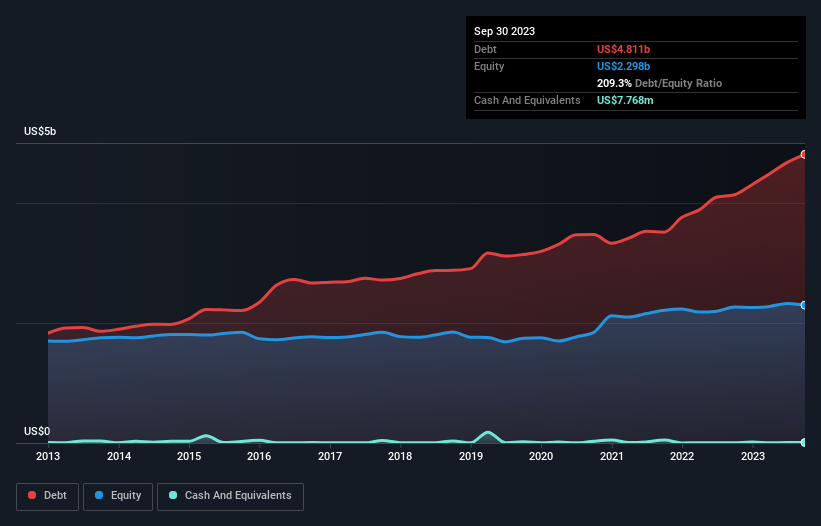This screenshot has height=526, width=821.
Task: Click the US$0 y-axis label
Action: point(37,431)
